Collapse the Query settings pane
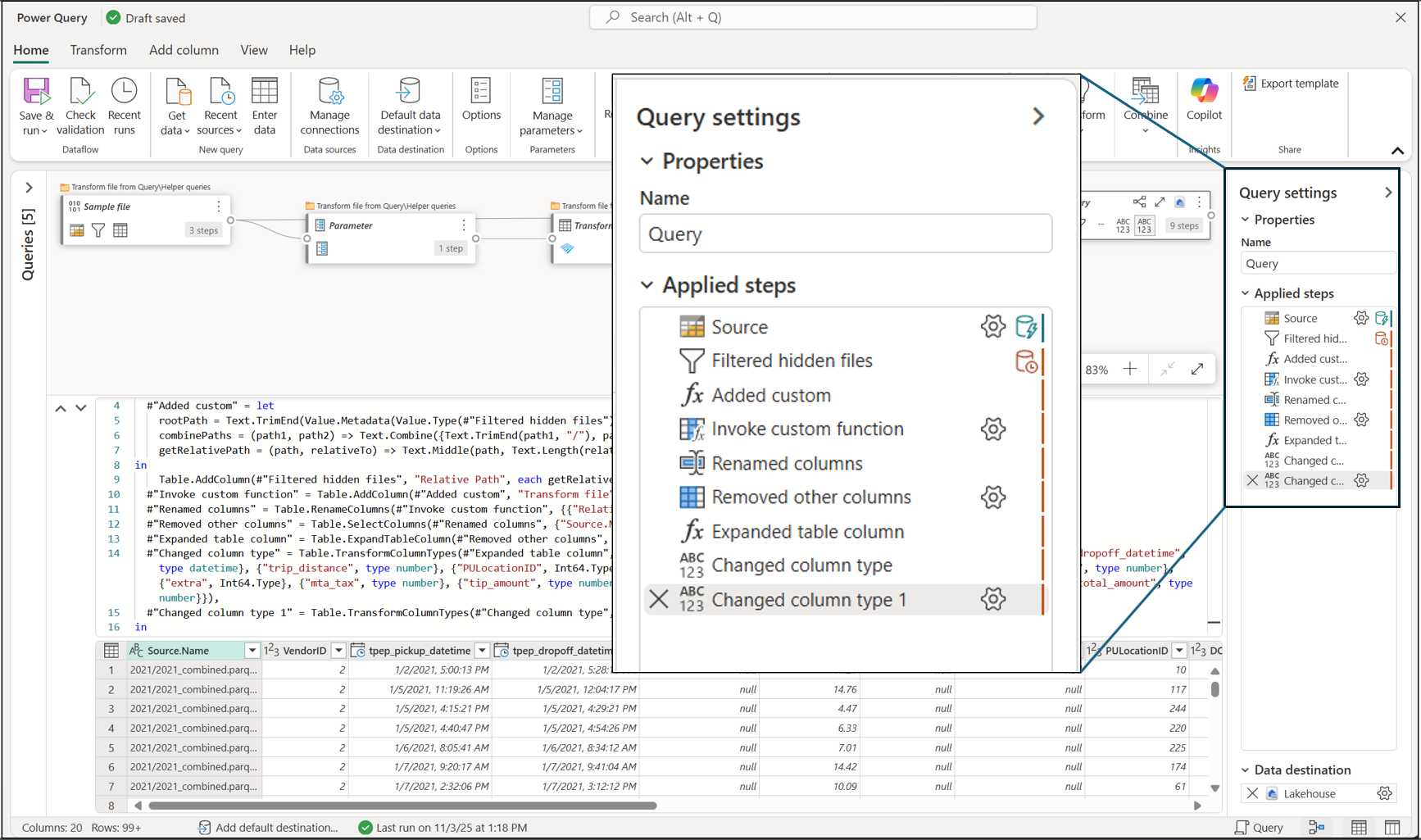Image resolution: width=1421 pixels, height=840 pixels. [1388, 193]
